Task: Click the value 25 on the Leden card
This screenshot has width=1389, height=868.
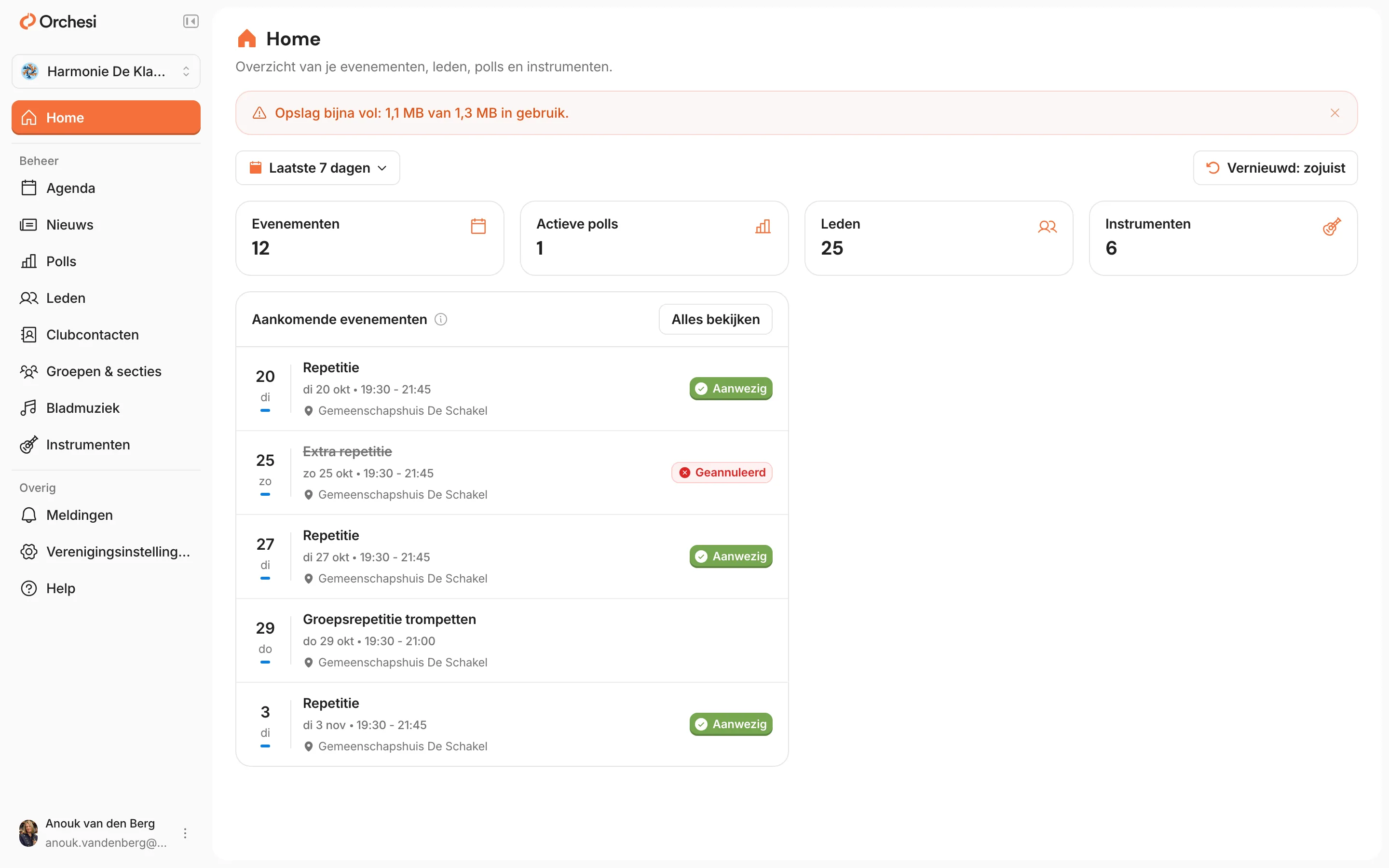Action: point(831,248)
